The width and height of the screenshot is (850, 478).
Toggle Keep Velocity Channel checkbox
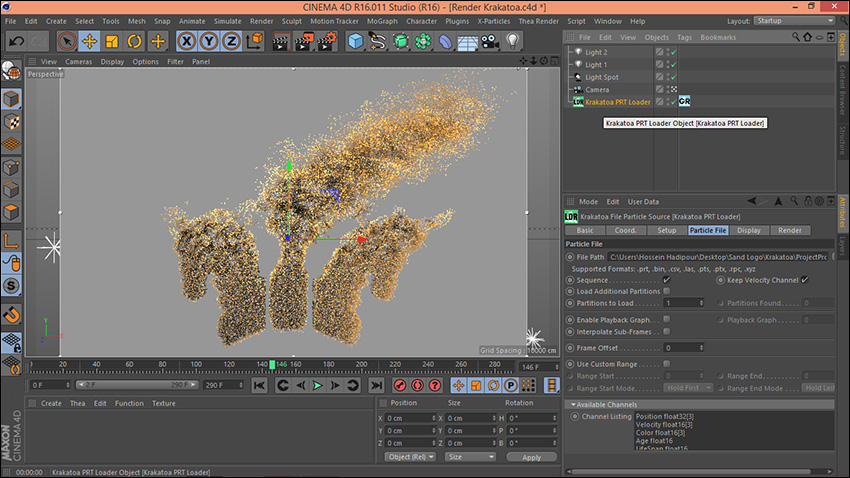(x=805, y=280)
